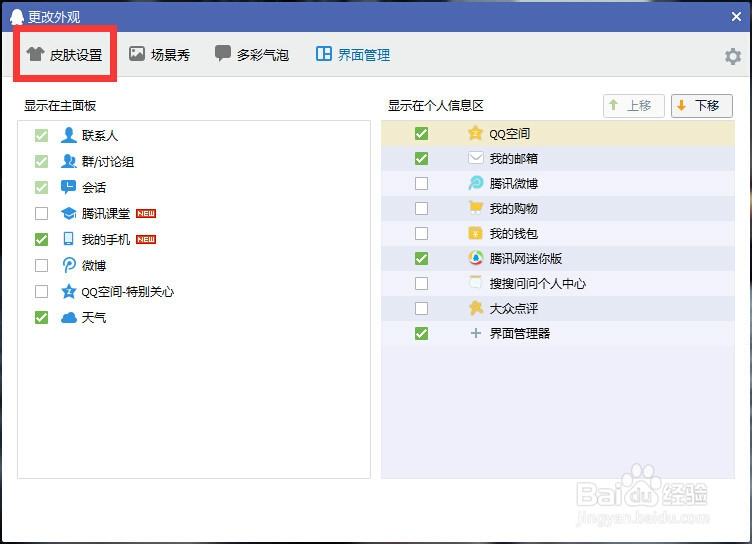Click the yellow QQ空间 star icon
Viewport: 752px width, 544px height.
[475, 133]
